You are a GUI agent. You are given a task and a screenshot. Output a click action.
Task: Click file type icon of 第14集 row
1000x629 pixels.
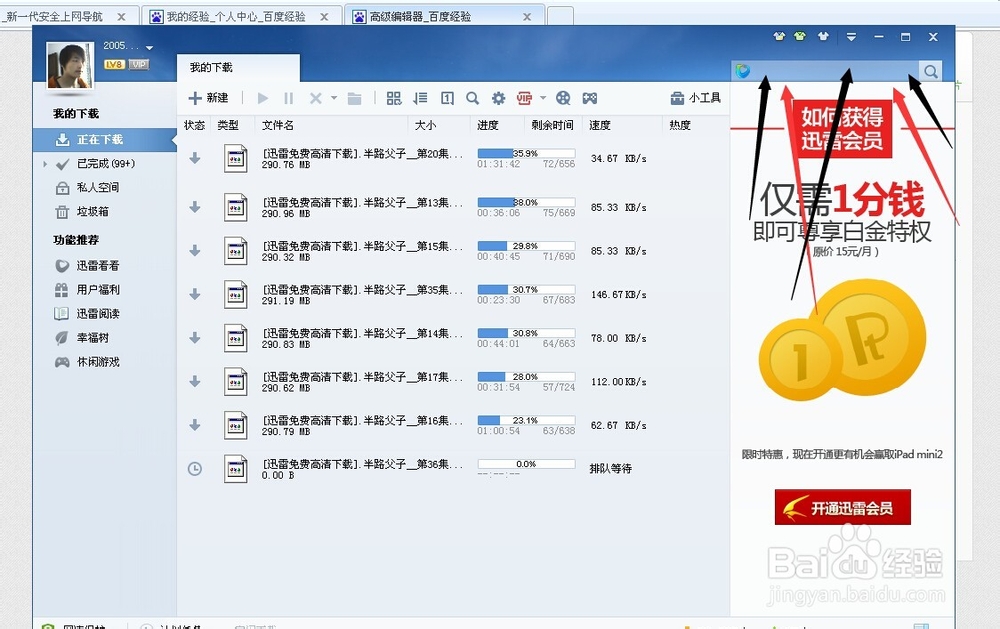(235, 338)
